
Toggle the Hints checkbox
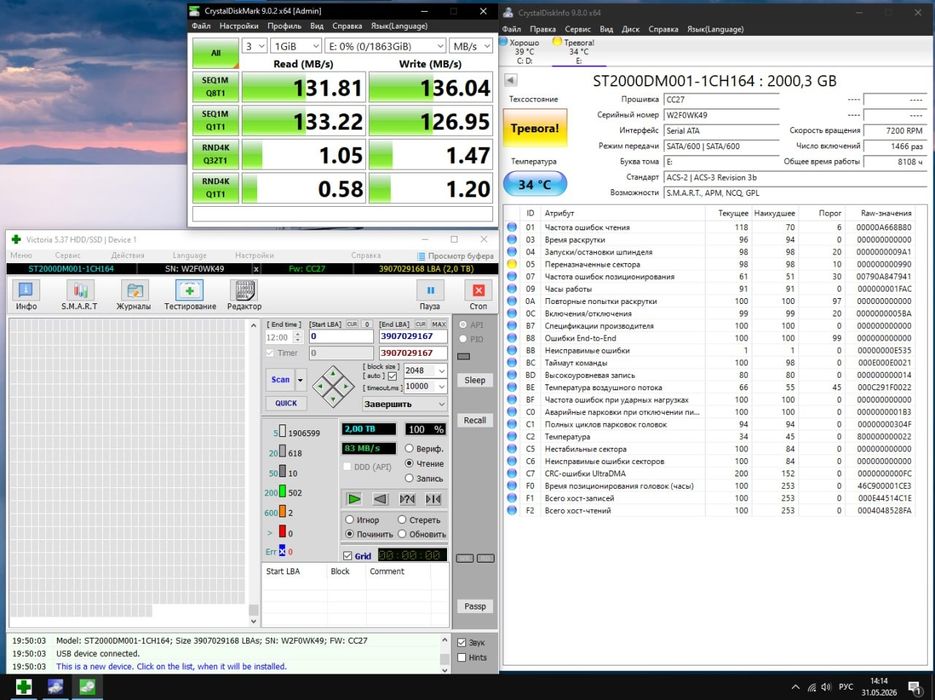[462, 657]
